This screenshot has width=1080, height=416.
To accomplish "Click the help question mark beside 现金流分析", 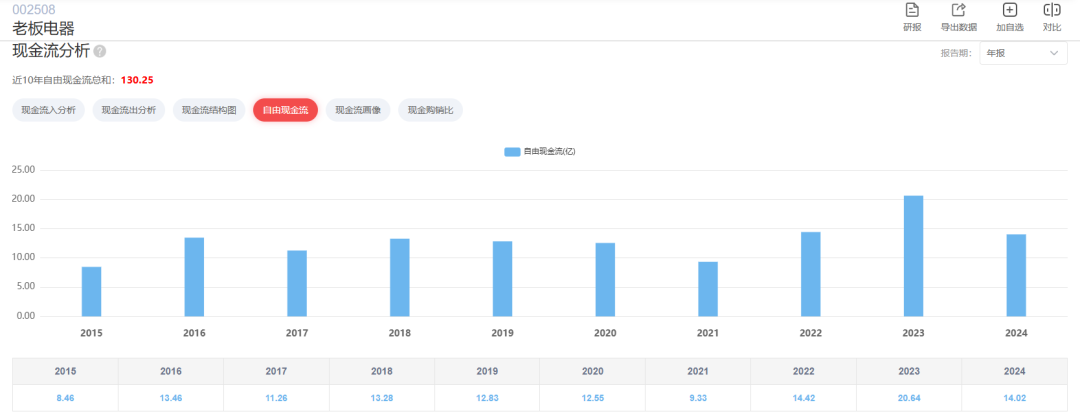I will pos(100,51).
